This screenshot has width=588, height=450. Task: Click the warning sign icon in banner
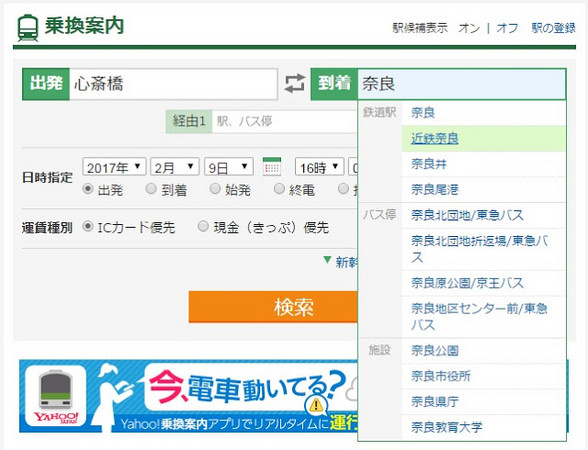pyautogui.click(x=316, y=405)
